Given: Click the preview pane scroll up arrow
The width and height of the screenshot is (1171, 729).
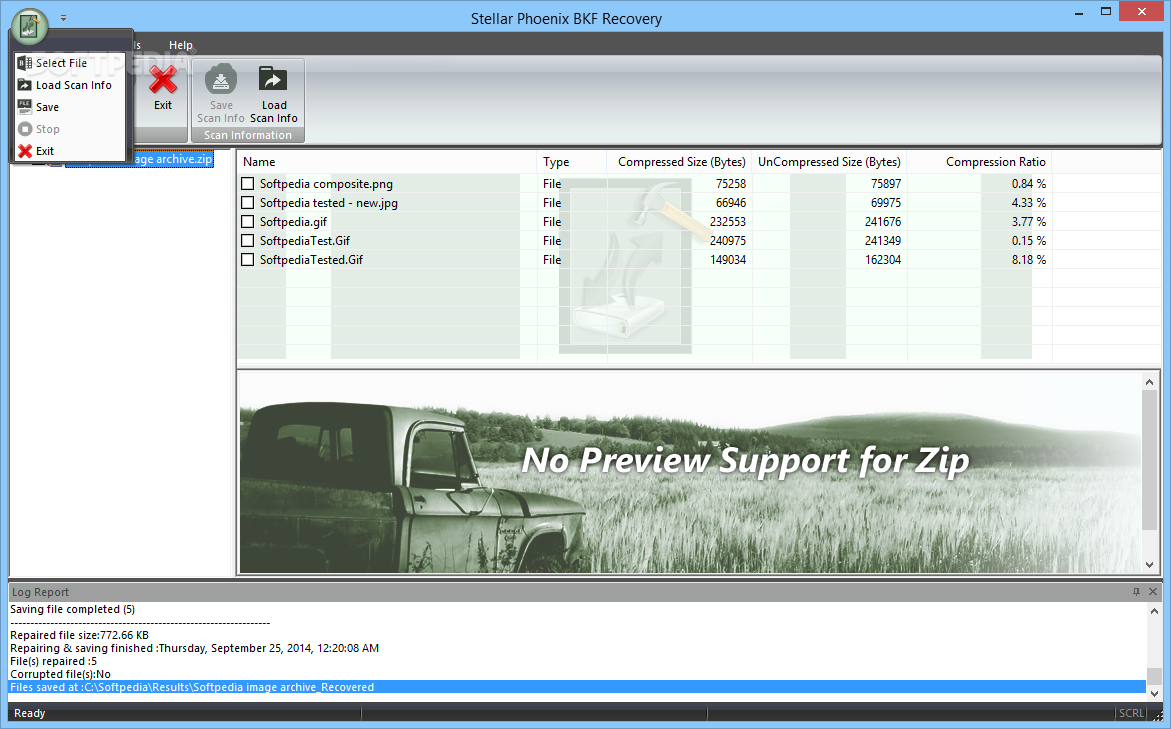Looking at the screenshot, I should [x=1149, y=382].
